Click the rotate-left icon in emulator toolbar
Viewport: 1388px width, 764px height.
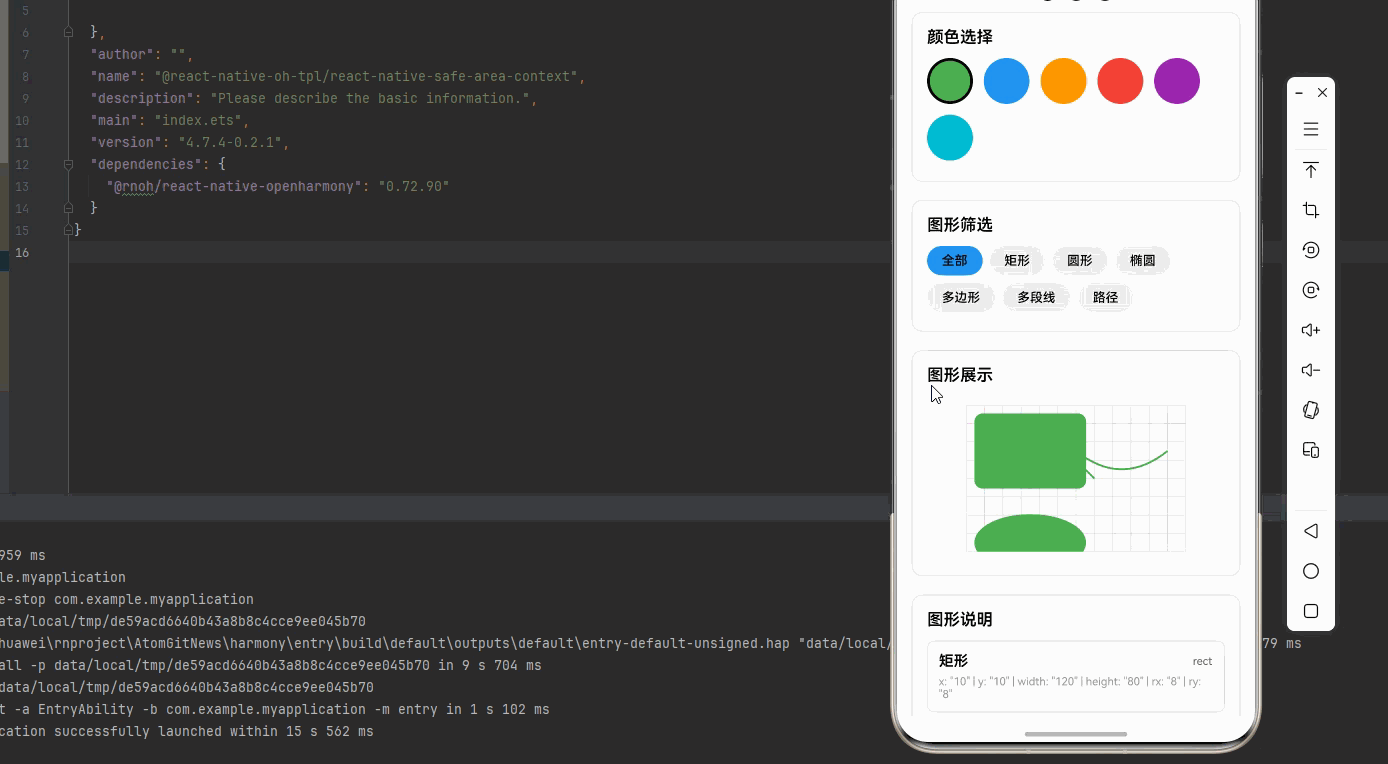click(x=1311, y=250)
